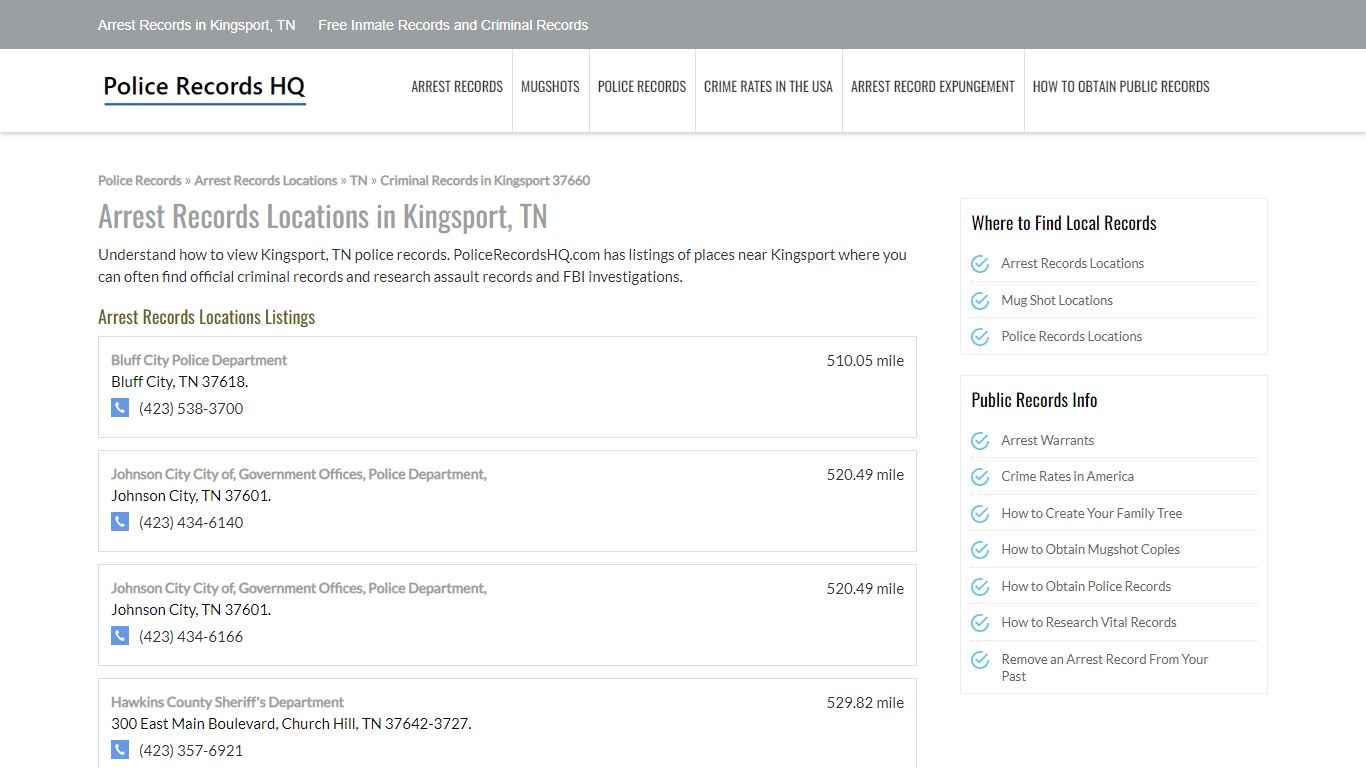The height and width of the screenshot is (768, 1366).
Task: Open Mug Shot Locations sidebar link
Action: point(1057,300)
